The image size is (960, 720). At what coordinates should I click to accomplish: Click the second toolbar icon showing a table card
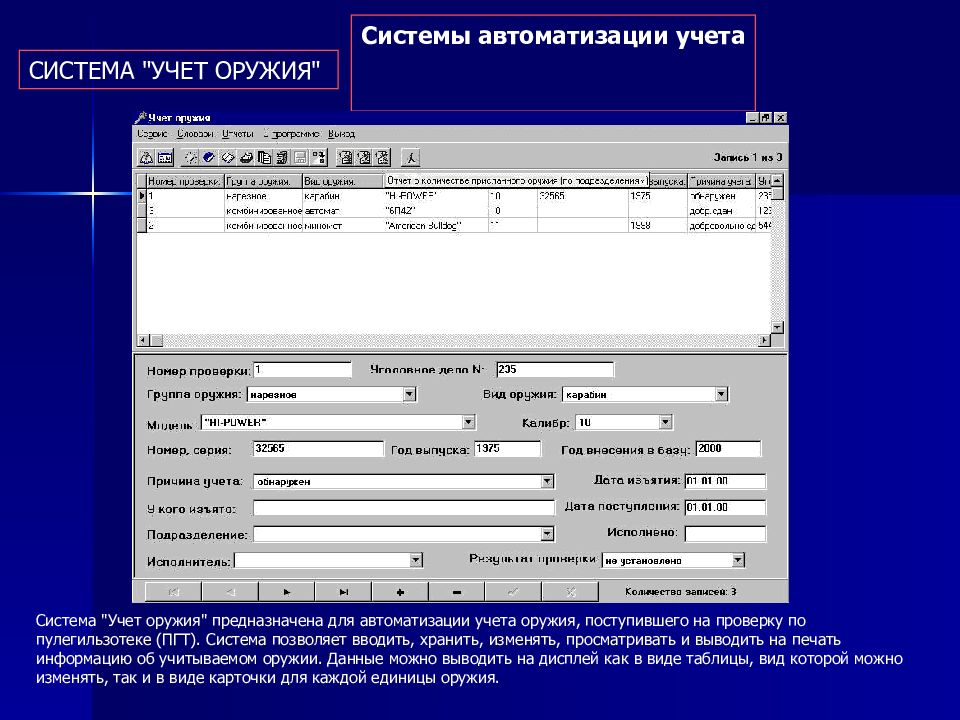165,158
